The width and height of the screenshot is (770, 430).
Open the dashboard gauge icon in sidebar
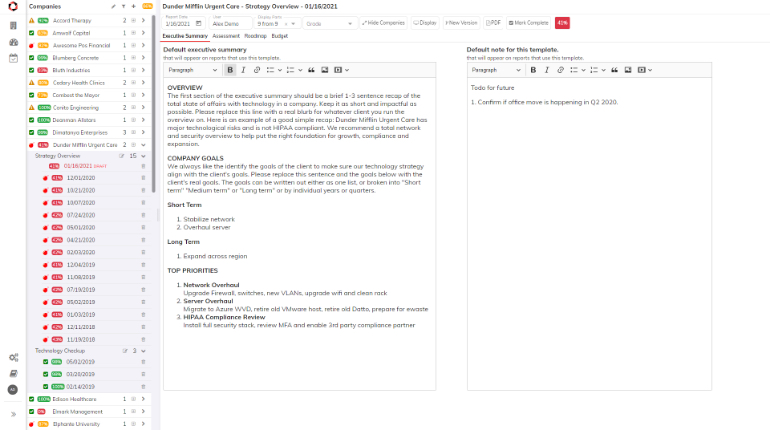coord(13,42)
